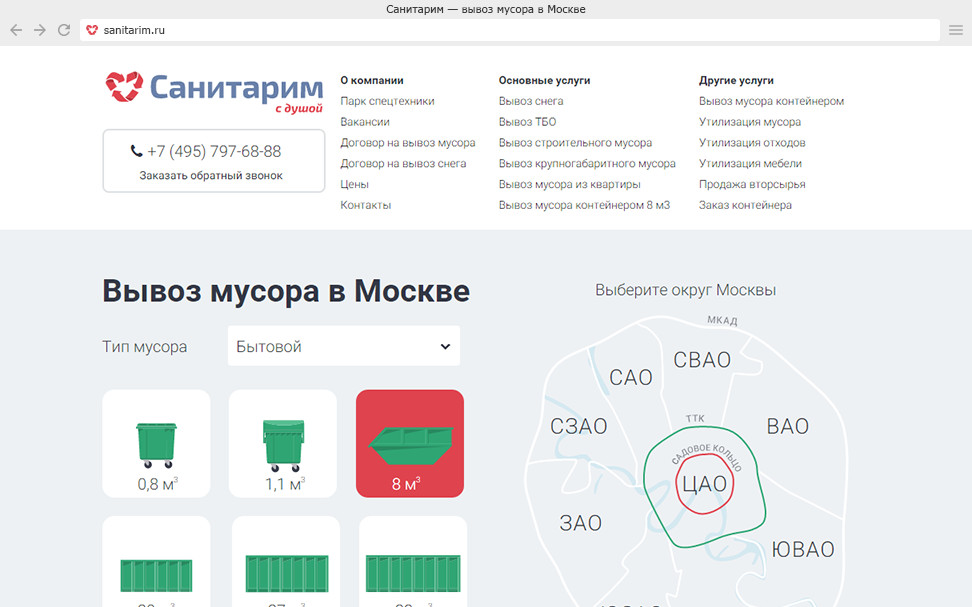
Task: Click the browser back arrow
Action: [x=15, y=30]
